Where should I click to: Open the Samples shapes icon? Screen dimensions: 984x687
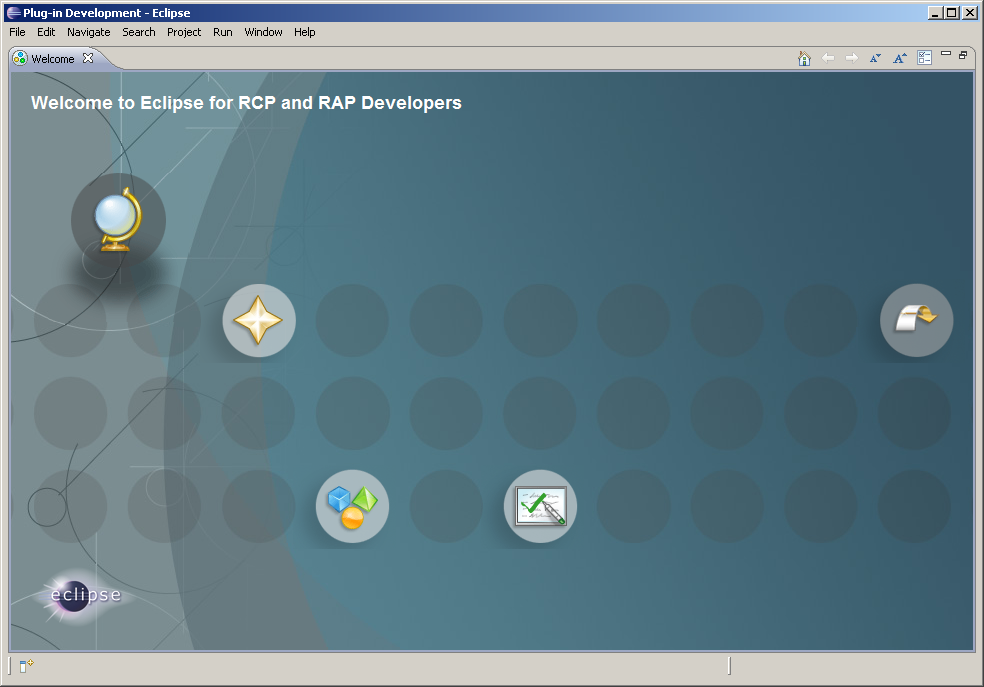click(x=352, y=506)
